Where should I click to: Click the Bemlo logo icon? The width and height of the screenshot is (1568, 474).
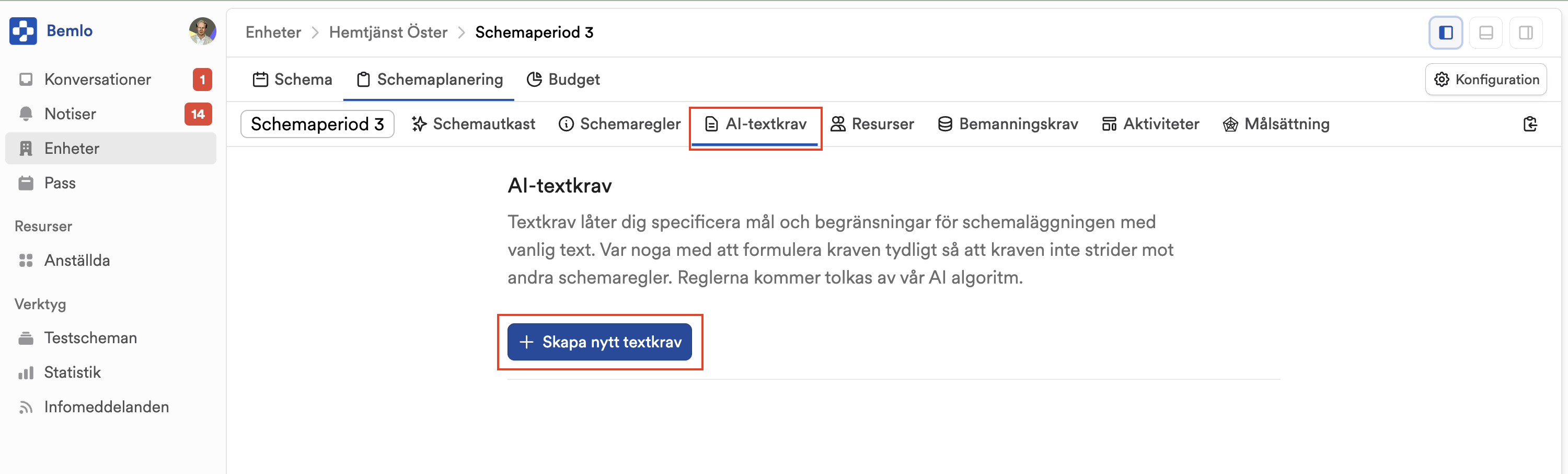point(23,31)
